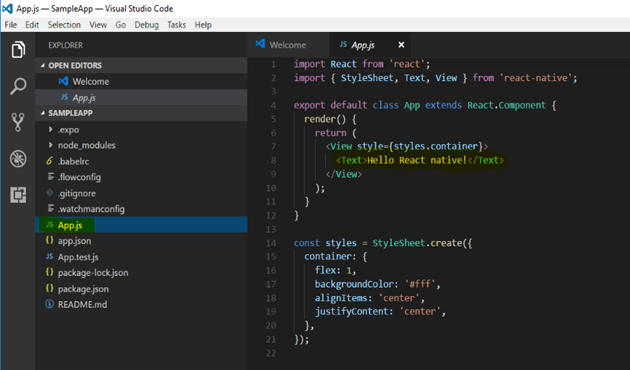630x370 pixels.
Task: Close the App.js editor tab
Action: pyautogui.click(x=401, y=45)
